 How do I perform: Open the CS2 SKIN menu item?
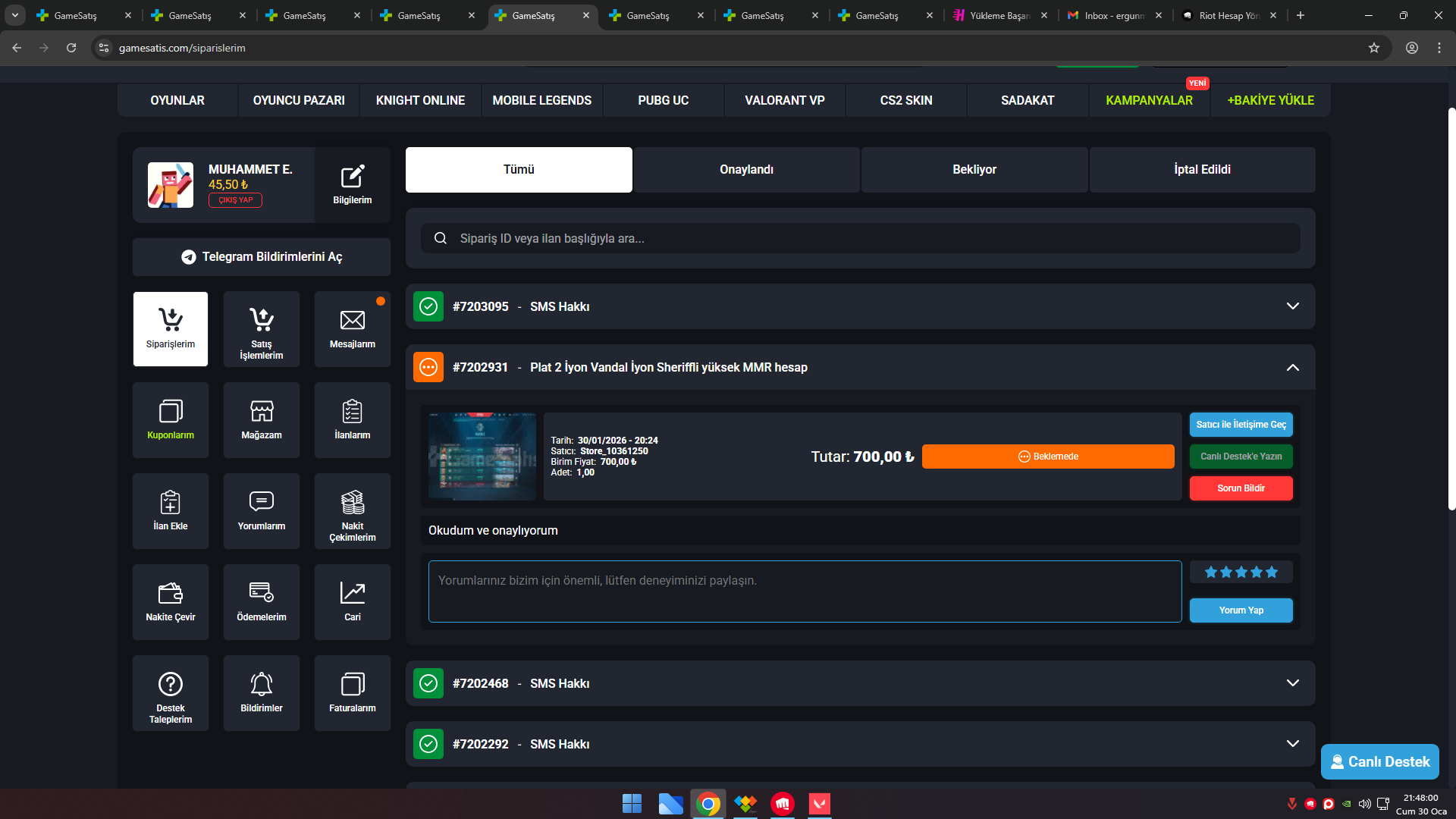tap(906, 100)
